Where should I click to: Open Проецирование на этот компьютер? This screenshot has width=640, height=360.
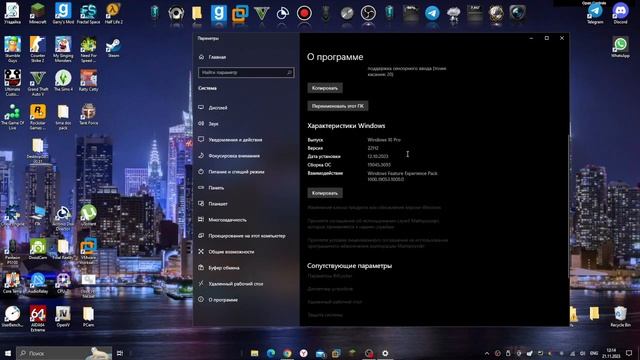point(247,236)
